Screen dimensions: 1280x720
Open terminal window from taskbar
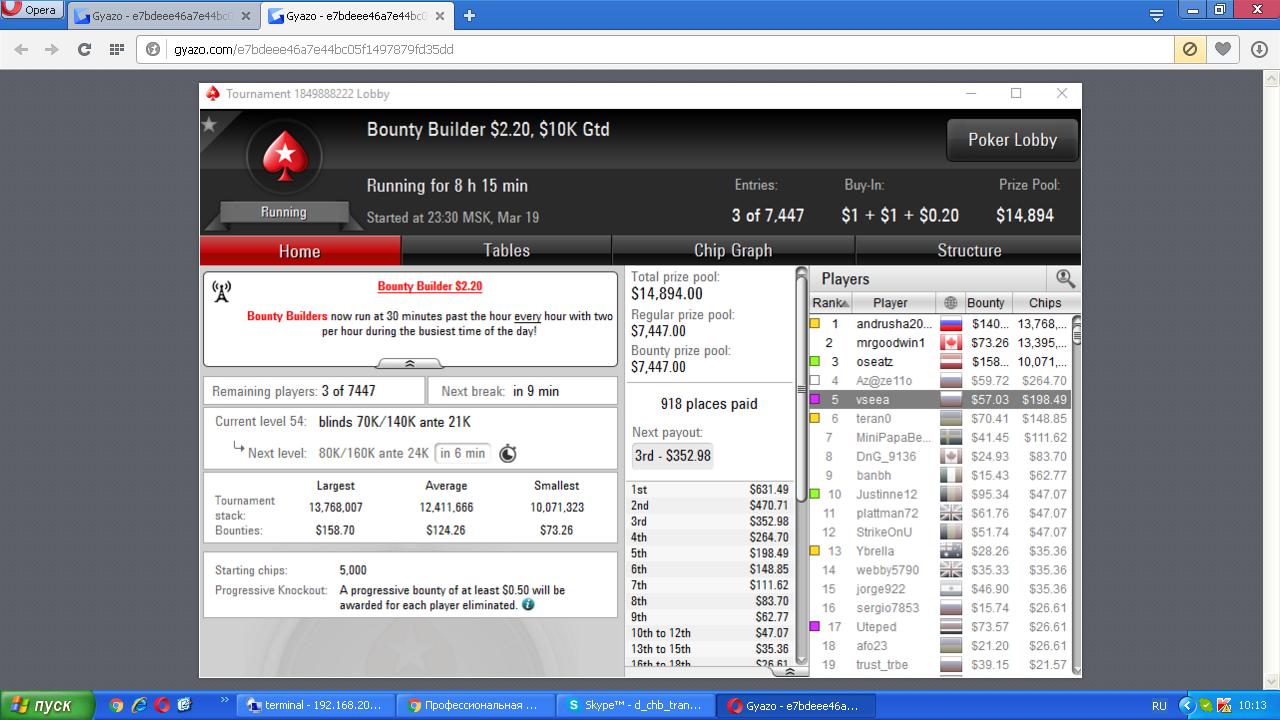[315, 705]
